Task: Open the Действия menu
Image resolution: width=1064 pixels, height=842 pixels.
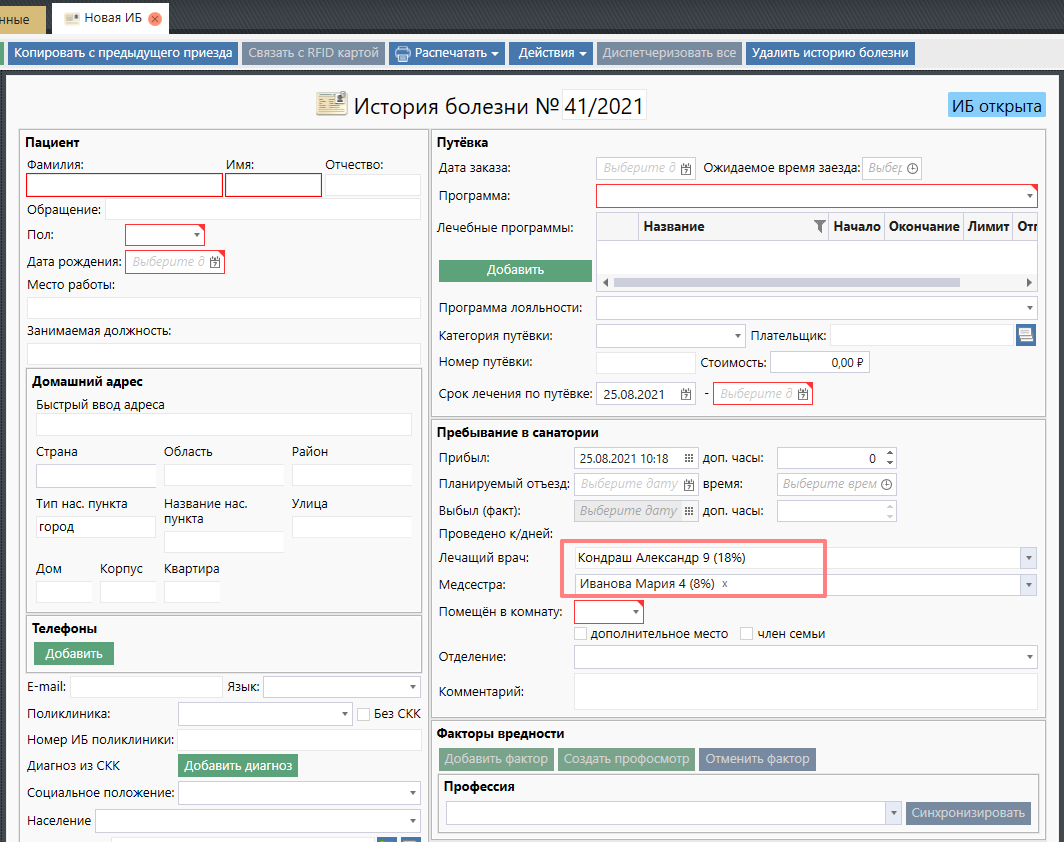Action: 552,53
